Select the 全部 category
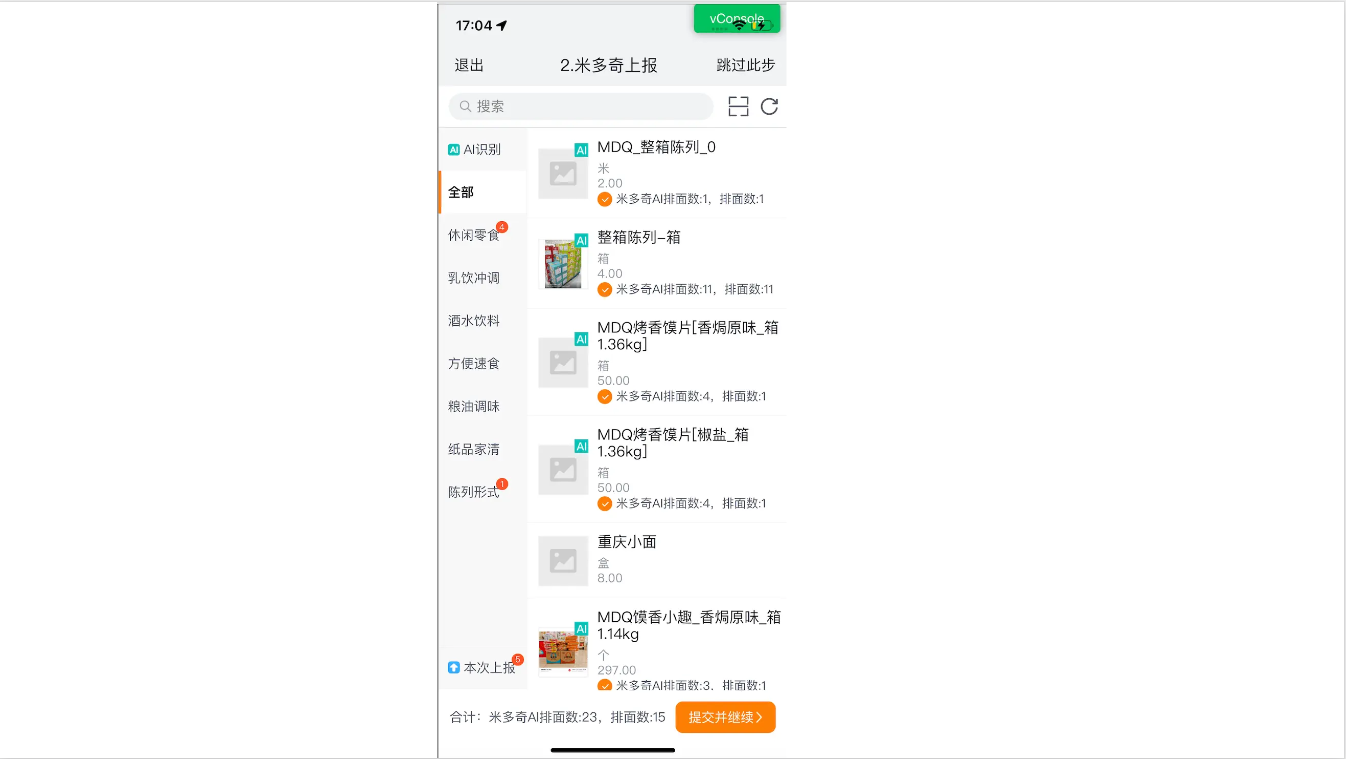The width and height of the screenshot is (1346, 759). pyautogui.click(x=482, y=192)
